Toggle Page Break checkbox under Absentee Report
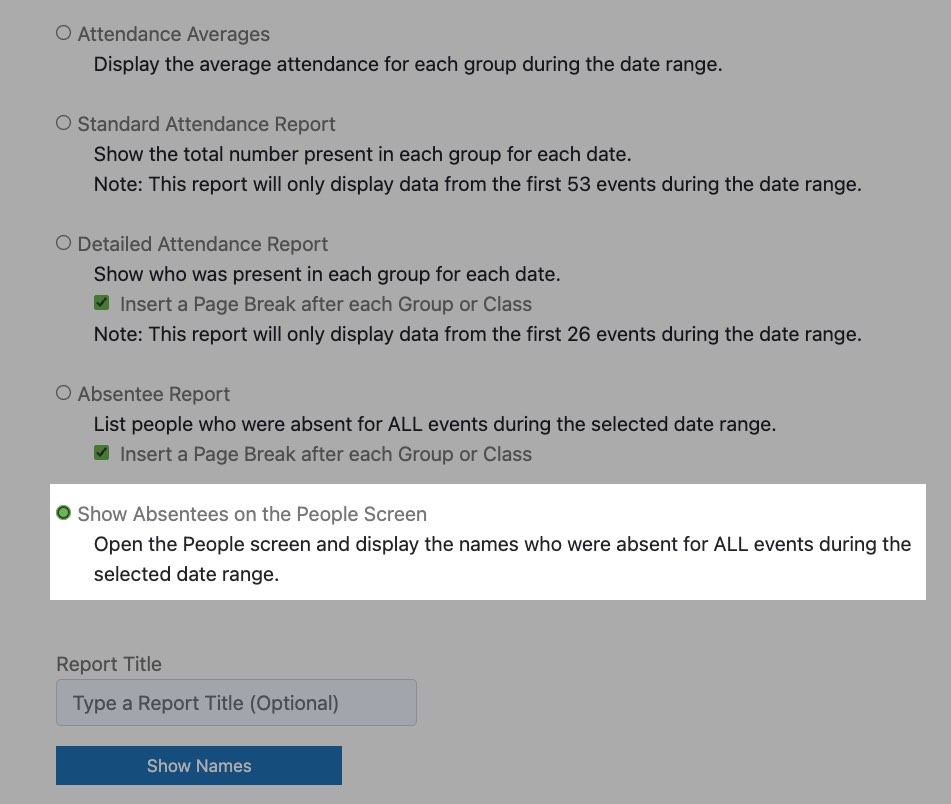The width and height of the screenshot is (951, 804). click(x=102, y=453)
